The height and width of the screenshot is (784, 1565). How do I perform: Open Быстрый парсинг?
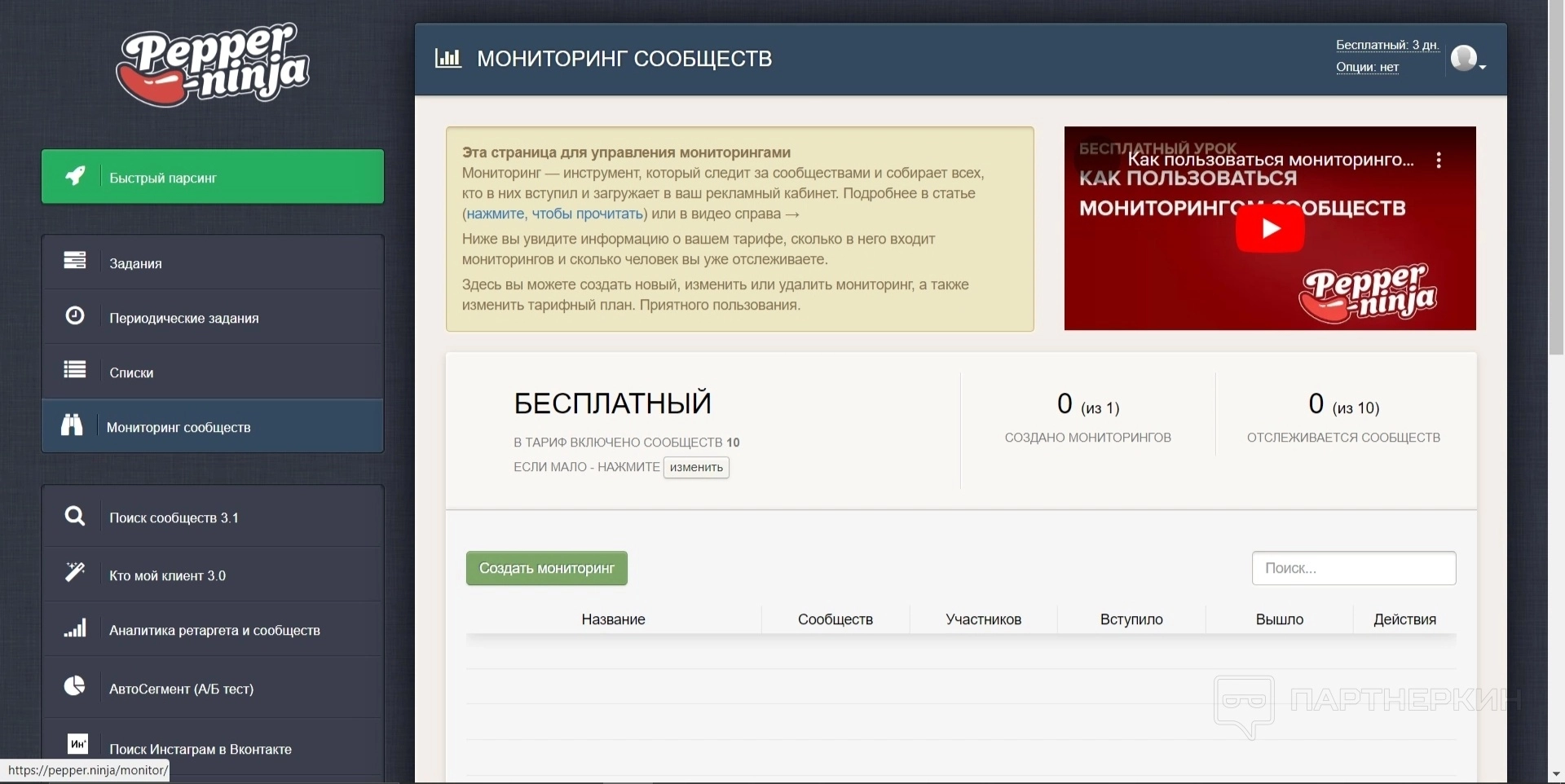pyautogui.click(x=213, y=177)
